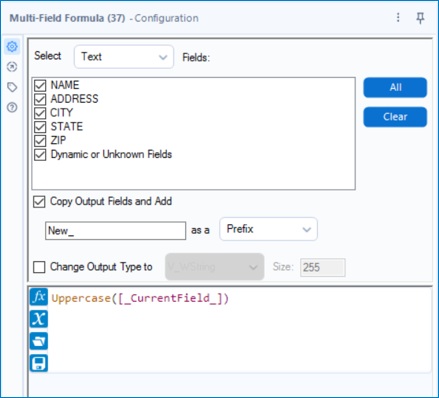The height and width of the screenshot is (398, 439).
Task: Toggle the Dynamic or Unknown Fields checkbox
Action: (x=40, y=155)
